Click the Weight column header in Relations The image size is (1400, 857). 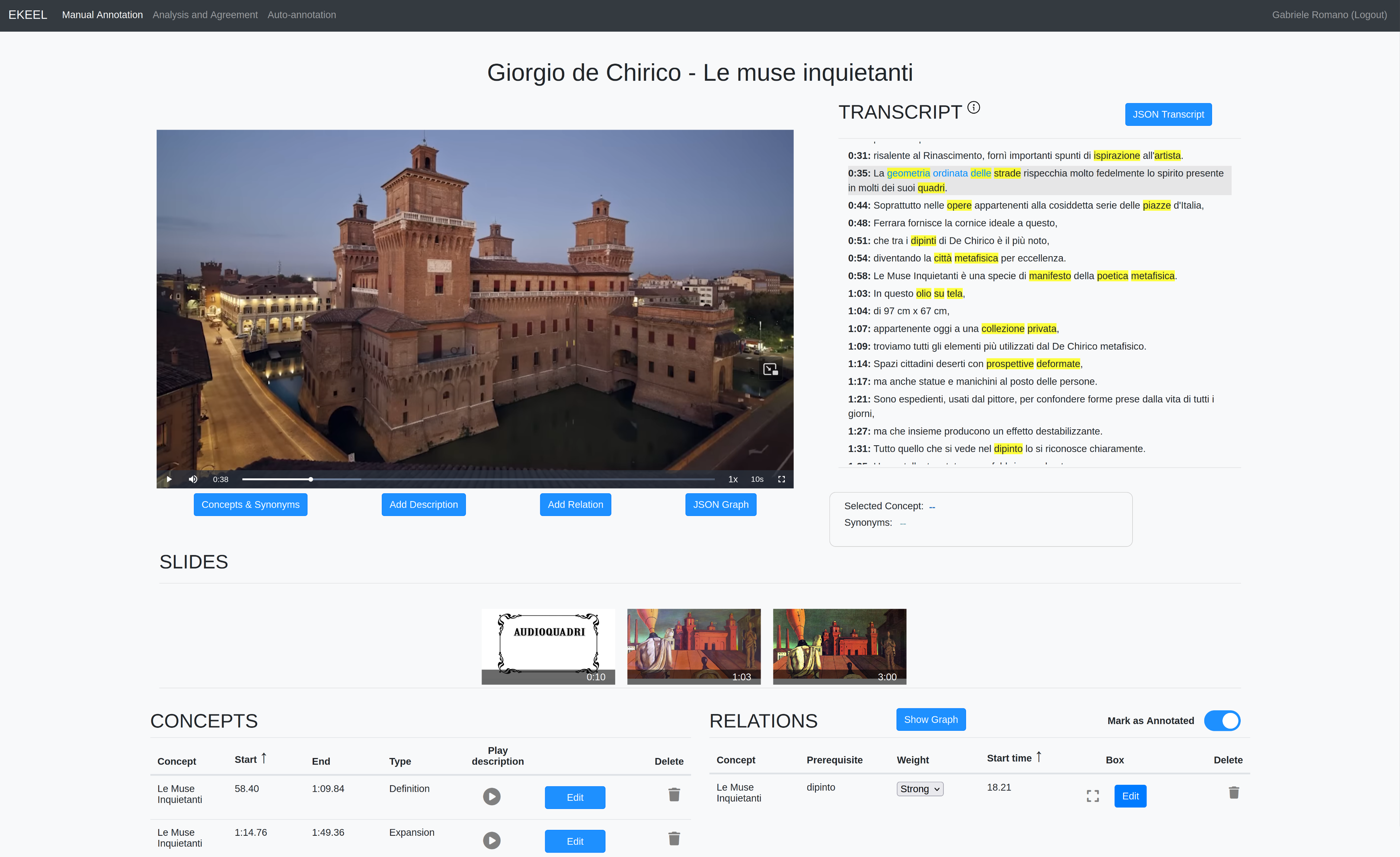tap(912, 760)
